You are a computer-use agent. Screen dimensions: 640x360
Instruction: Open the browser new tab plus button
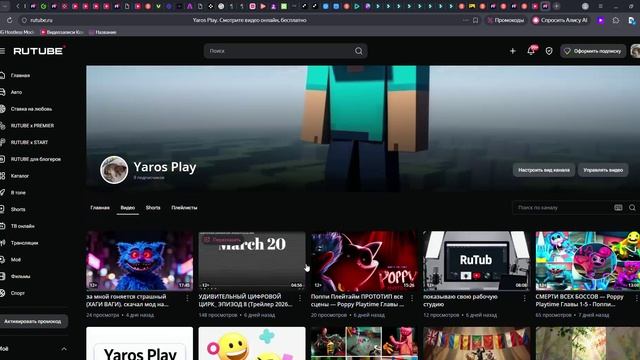[556, 6]
